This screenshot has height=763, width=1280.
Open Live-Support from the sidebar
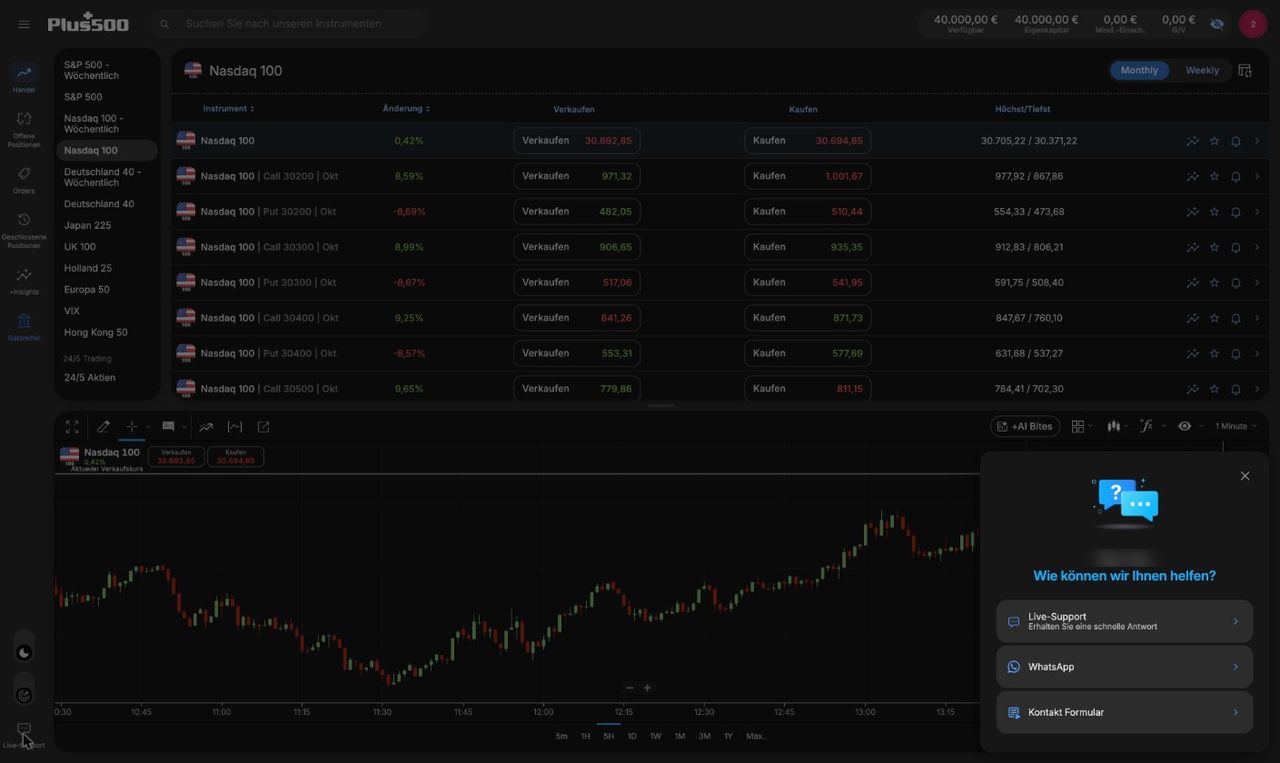point(24,735)
